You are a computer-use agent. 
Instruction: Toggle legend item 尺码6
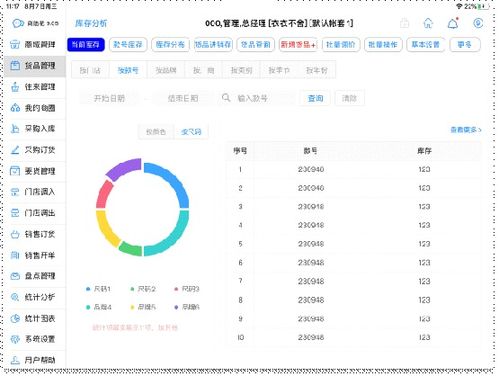click(x=187, y=307)
